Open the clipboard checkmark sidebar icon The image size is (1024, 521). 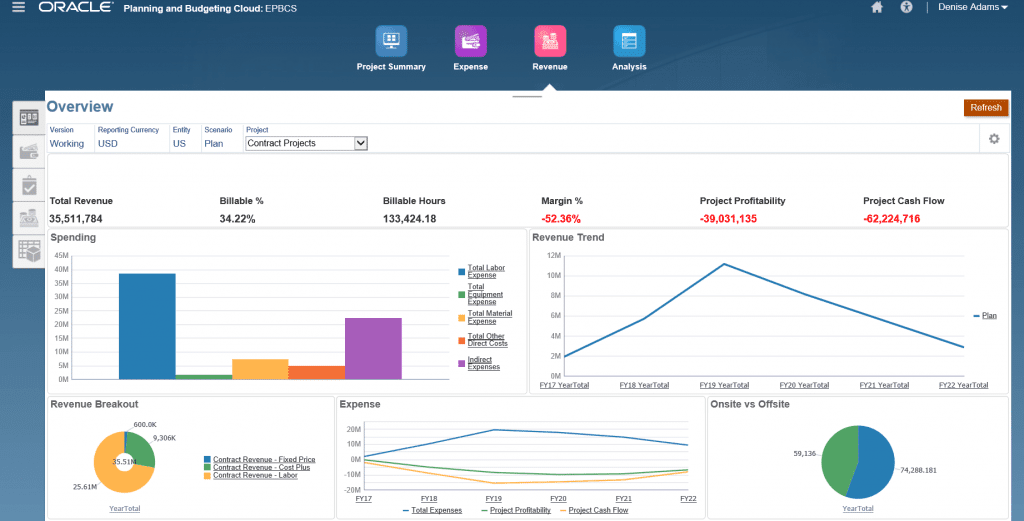point(29,185)
